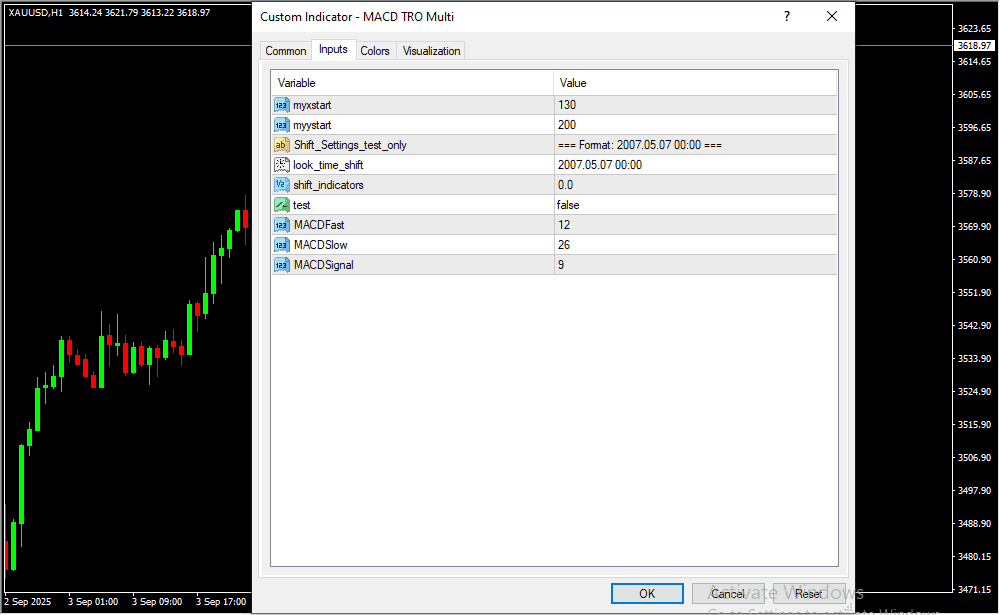1000x615 pixels.
Task: Switch to the Common tab
Action: (285, 51)
